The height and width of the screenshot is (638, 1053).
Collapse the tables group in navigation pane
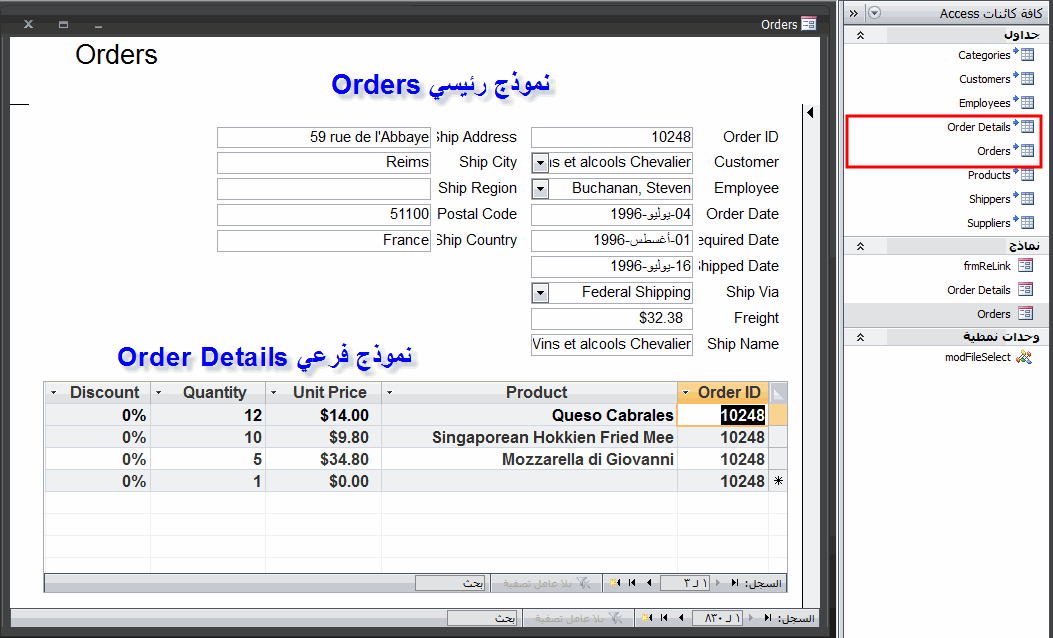click(860, 36)
